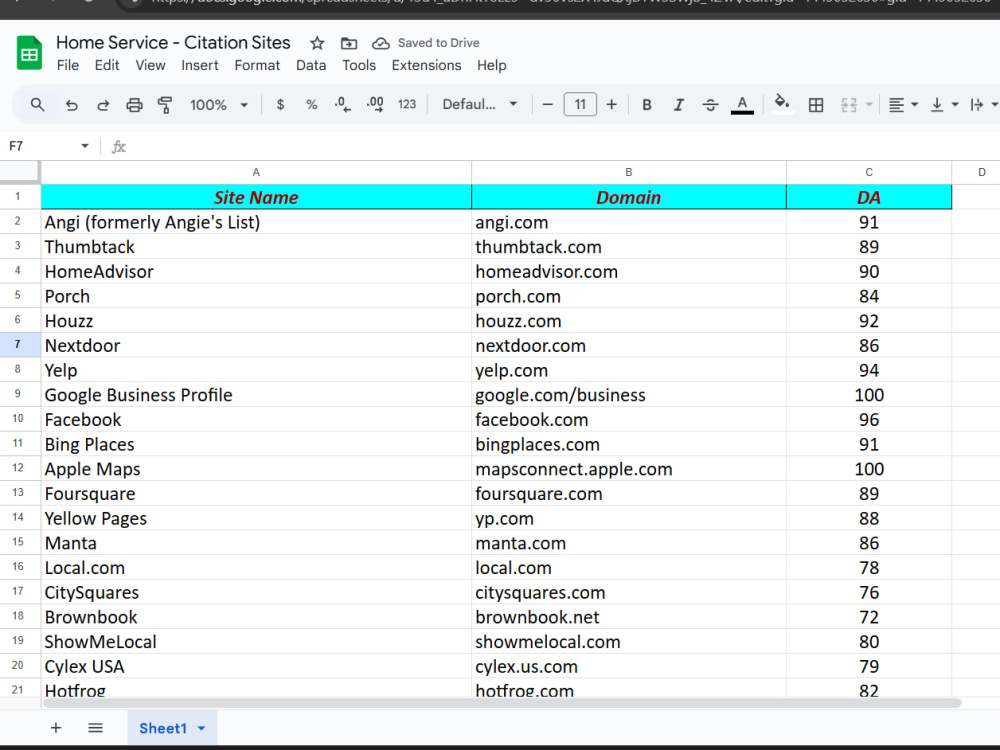
Task: Activate the paint format tool
Action: [x=165, y=105]
